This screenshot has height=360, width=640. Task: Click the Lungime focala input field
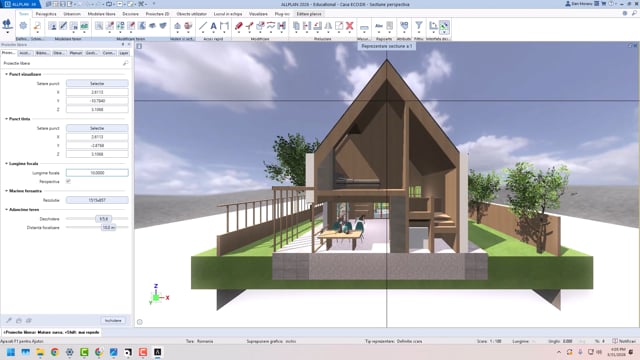97,173
